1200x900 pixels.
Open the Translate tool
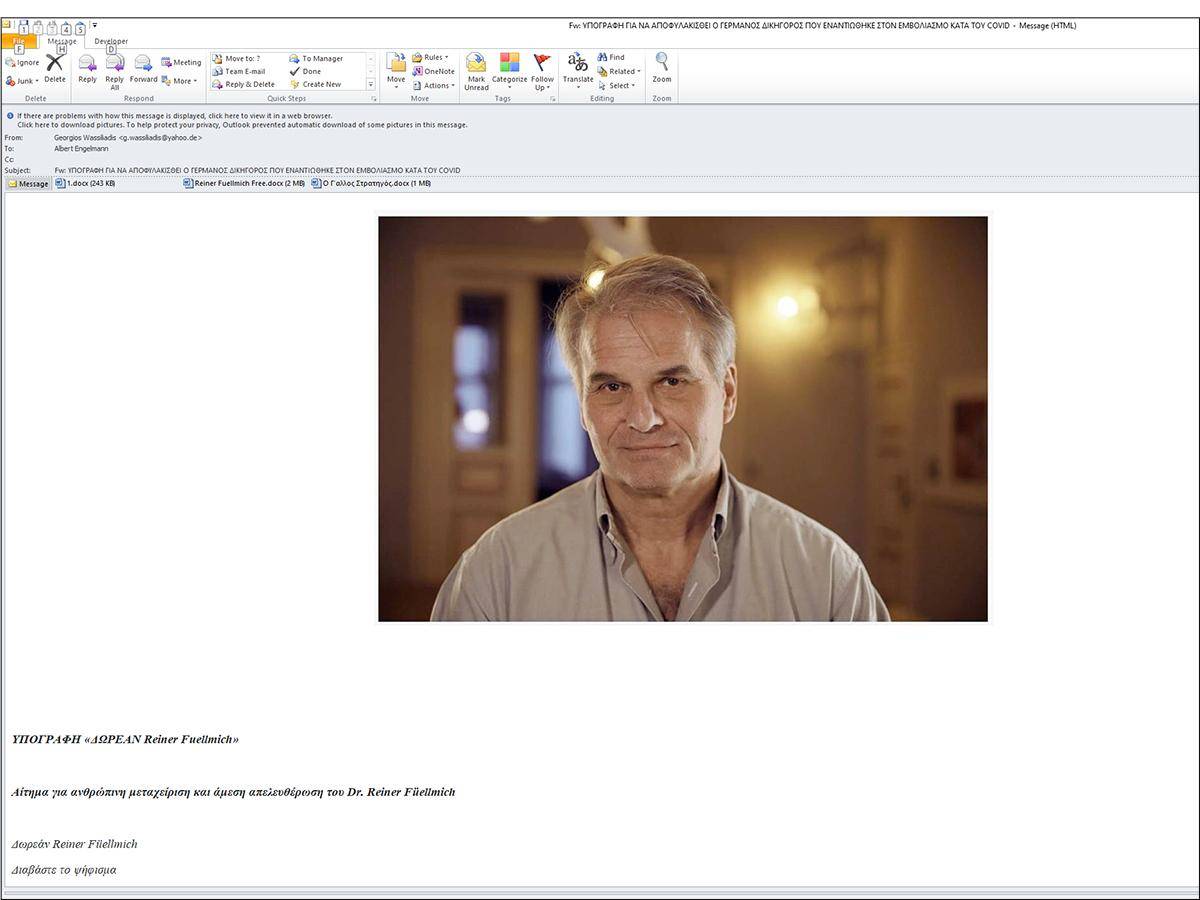(578, 71)
